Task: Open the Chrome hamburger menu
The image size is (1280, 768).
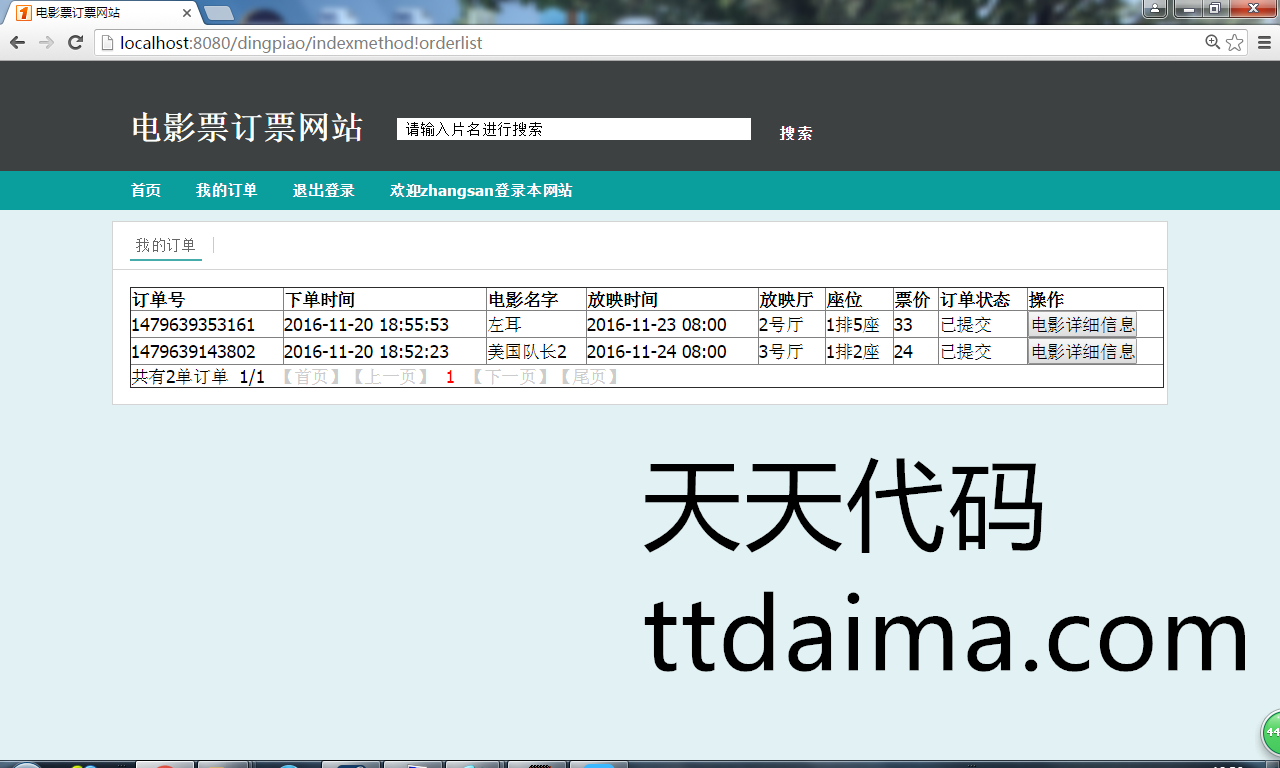Action: pyautogui.click(x=1264, y=42)
